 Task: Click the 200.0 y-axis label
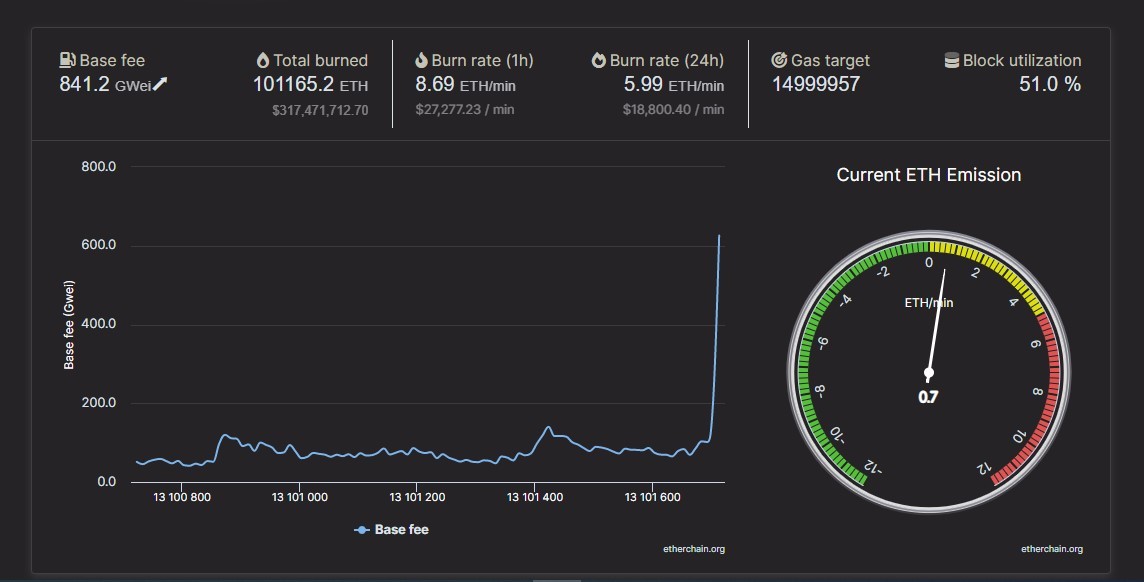[x=98, y=403]
